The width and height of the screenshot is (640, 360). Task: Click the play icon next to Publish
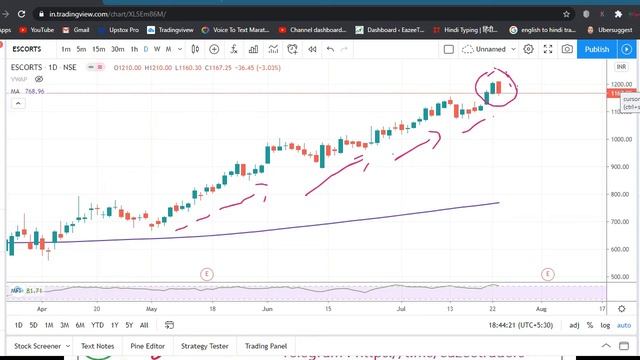pyautogui.click(x=627, y=49)
